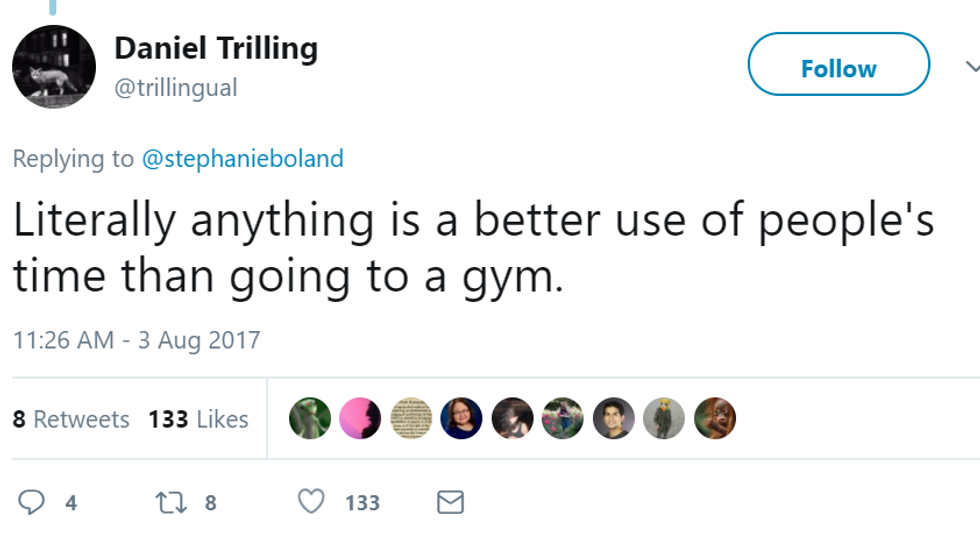Click the green lizard liker avatar
Screen dimensions: 980x551
pos(309,419)
